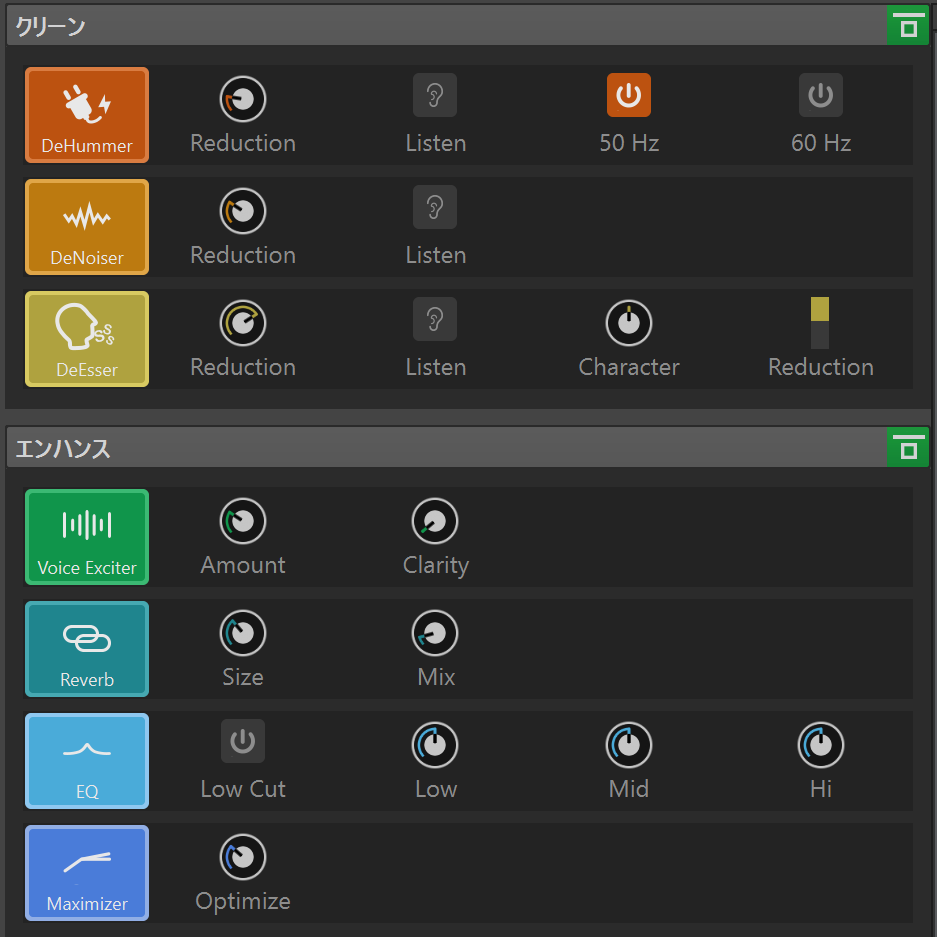Click the Voice Exciter Clarity knob
The image size is (937, 937).
[435, 521]
